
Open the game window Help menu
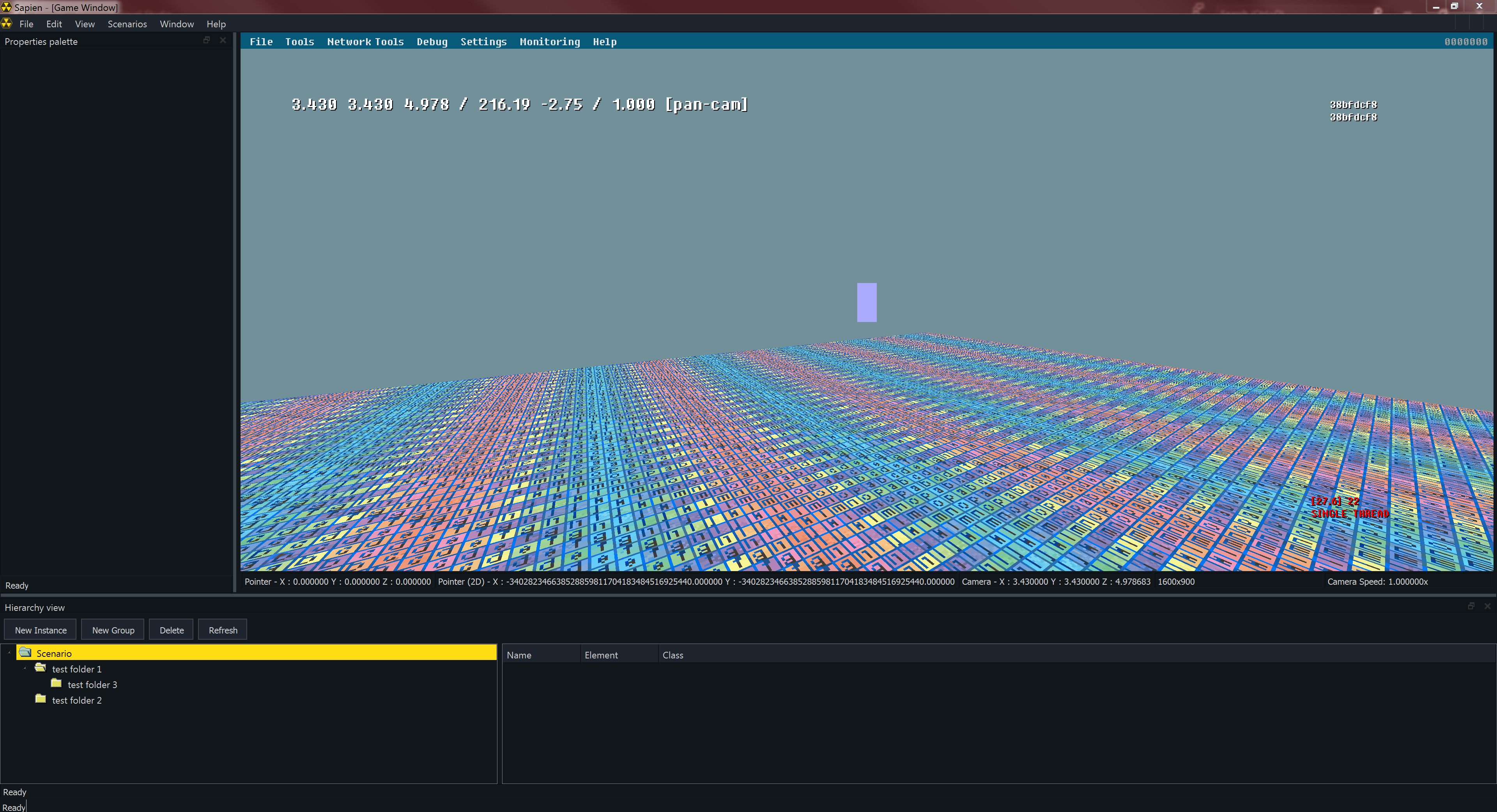point(604,42)
